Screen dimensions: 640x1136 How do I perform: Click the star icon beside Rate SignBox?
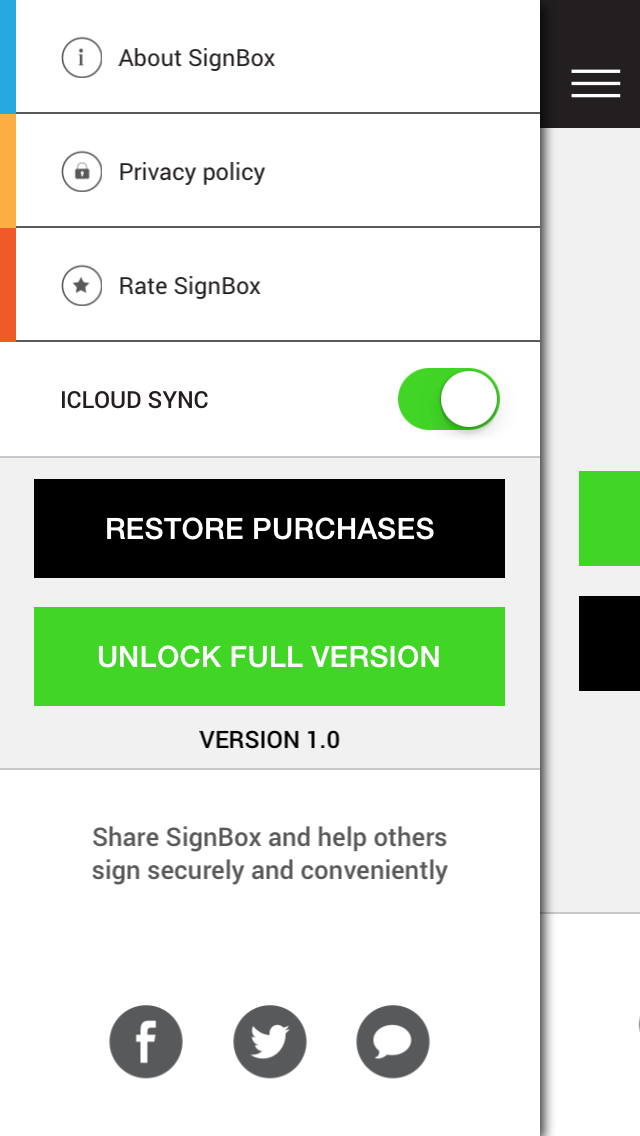point(82,286)
